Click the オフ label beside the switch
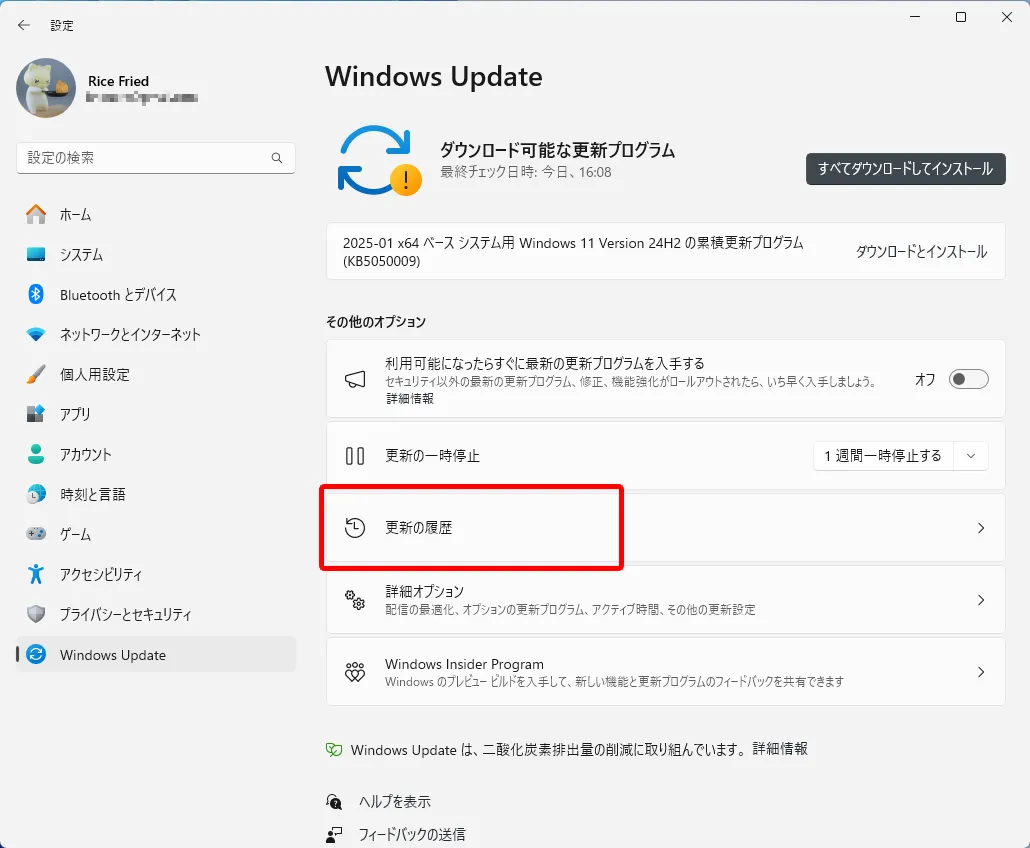This screenshot has height=848, width=1030. coord(925,379)
